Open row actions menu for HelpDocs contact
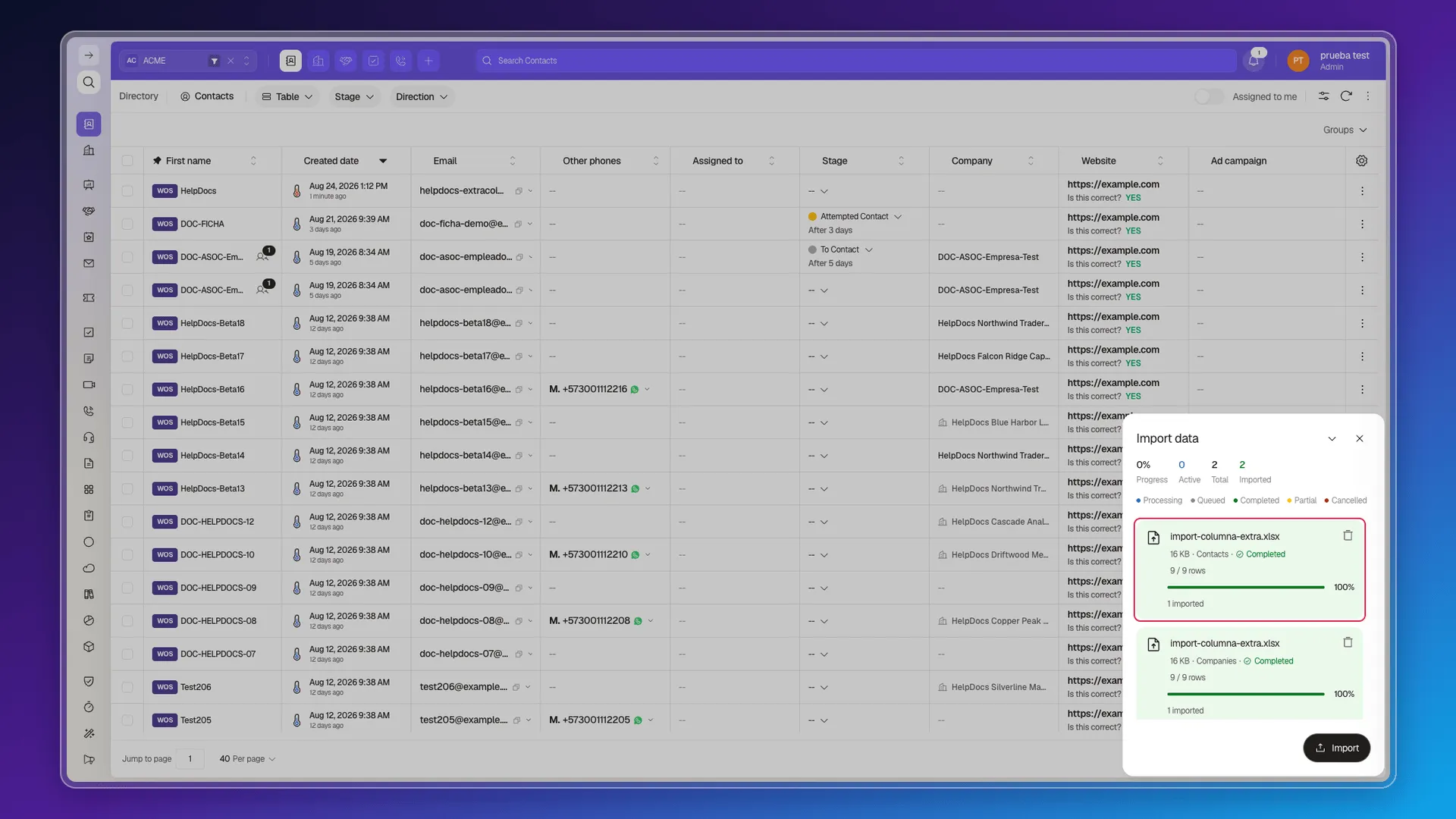 point(1362,191)
